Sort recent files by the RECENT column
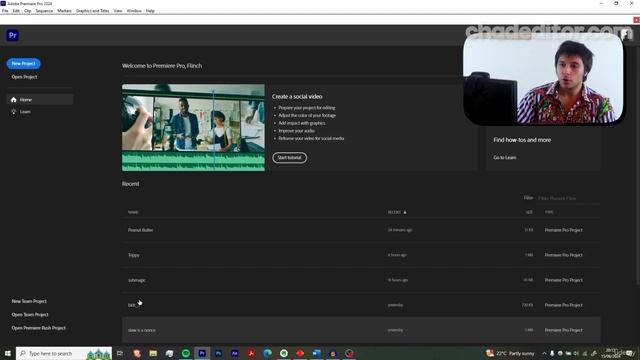The image size is (640, 360). (x=397, y=212)
